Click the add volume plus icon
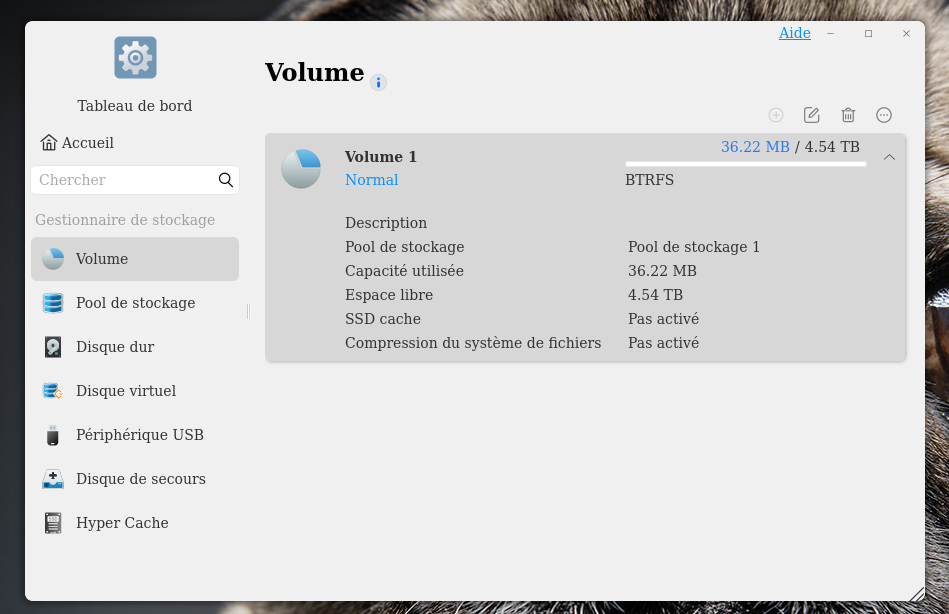The image size is (949, 614). coord(776,115)
